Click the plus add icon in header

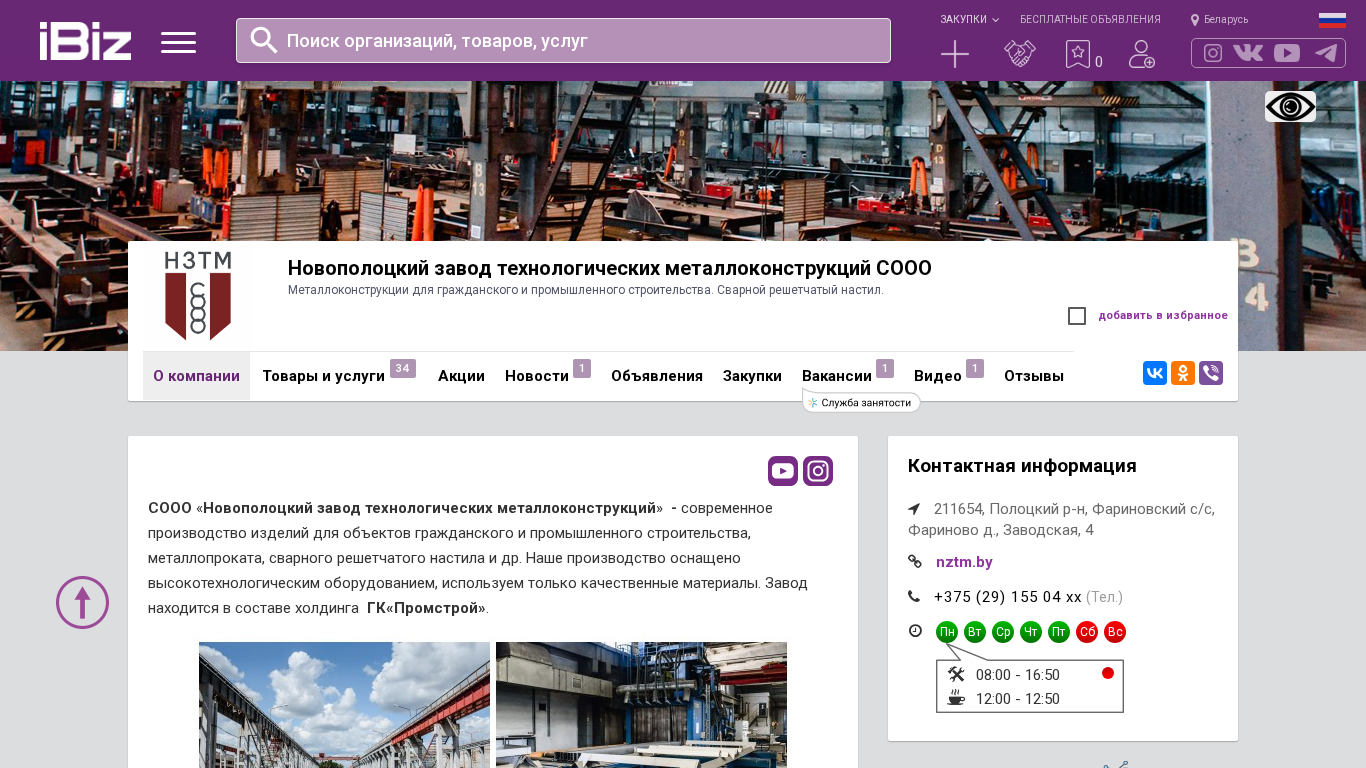(955, 54)
